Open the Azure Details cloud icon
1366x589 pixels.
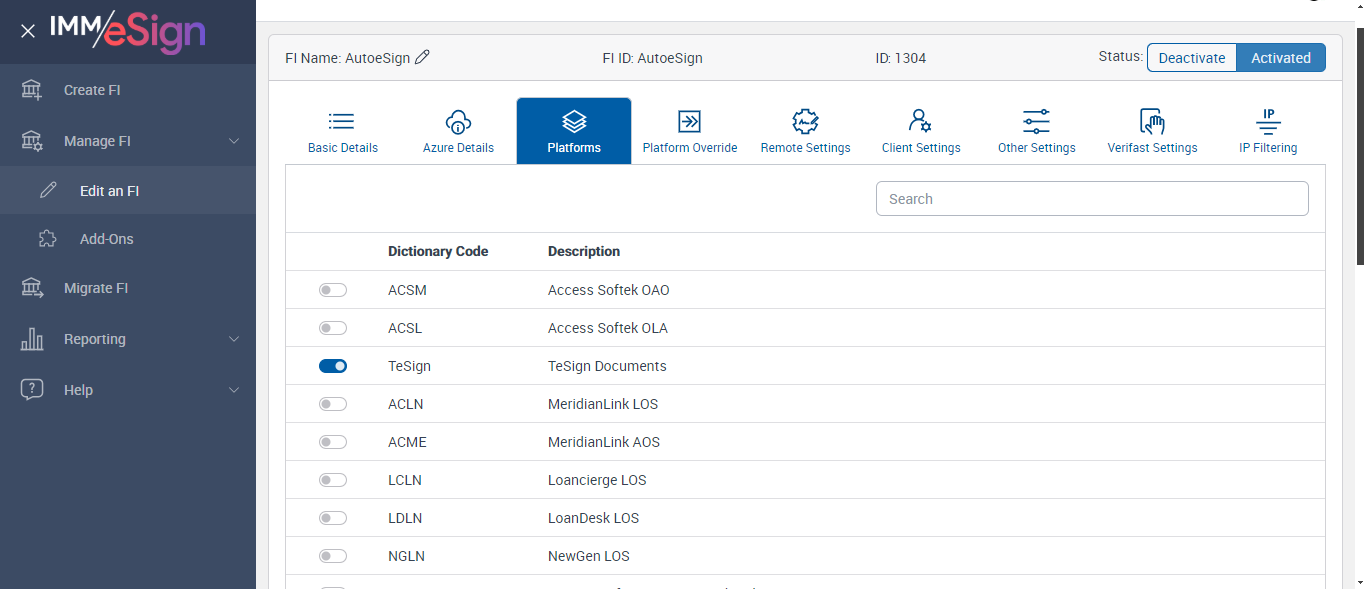point(458,122)
